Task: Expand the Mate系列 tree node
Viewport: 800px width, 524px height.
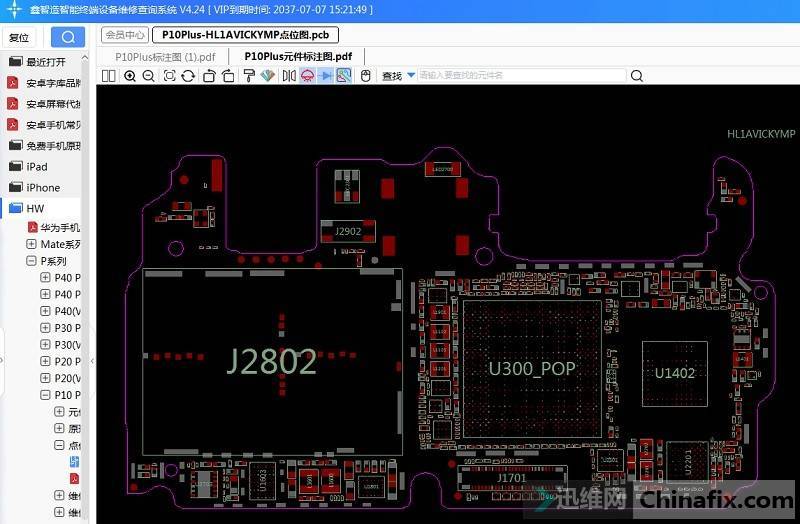Action: click(31, 244)
